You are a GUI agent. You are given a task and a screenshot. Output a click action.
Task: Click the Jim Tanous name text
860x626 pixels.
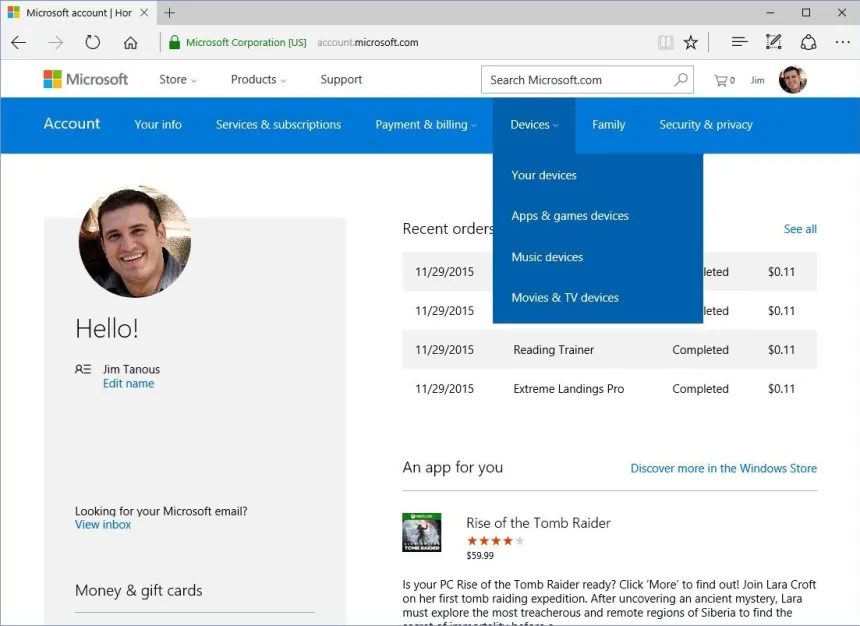coord(132,369)
